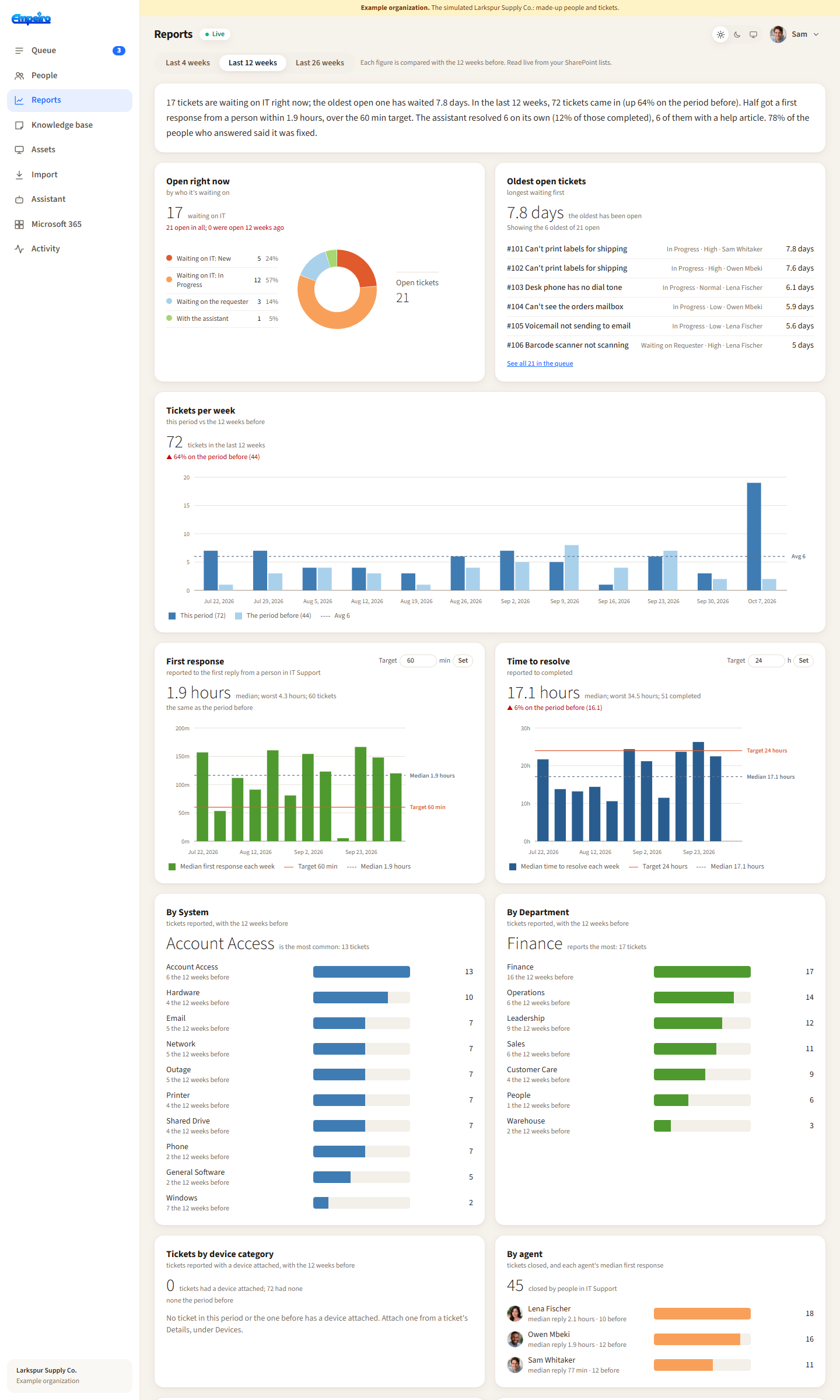
Task: Click the Import download icon in sidebar
Action: click(19, 175)
